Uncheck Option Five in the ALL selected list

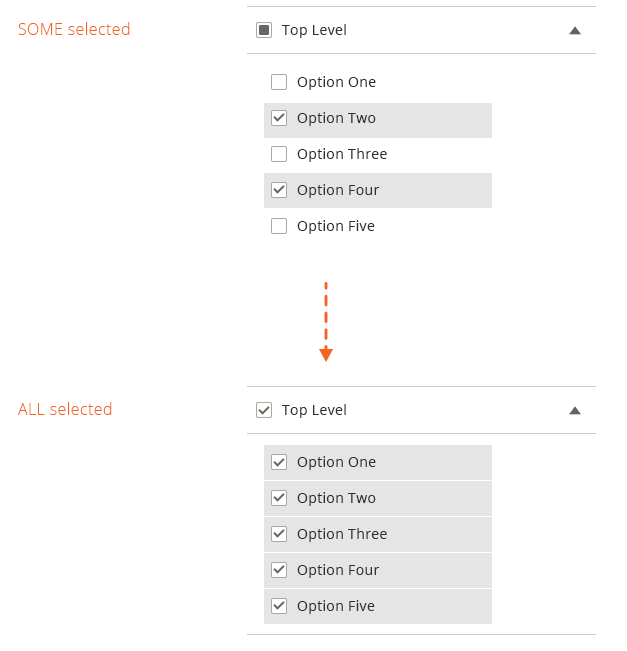[x=279, y=606]
